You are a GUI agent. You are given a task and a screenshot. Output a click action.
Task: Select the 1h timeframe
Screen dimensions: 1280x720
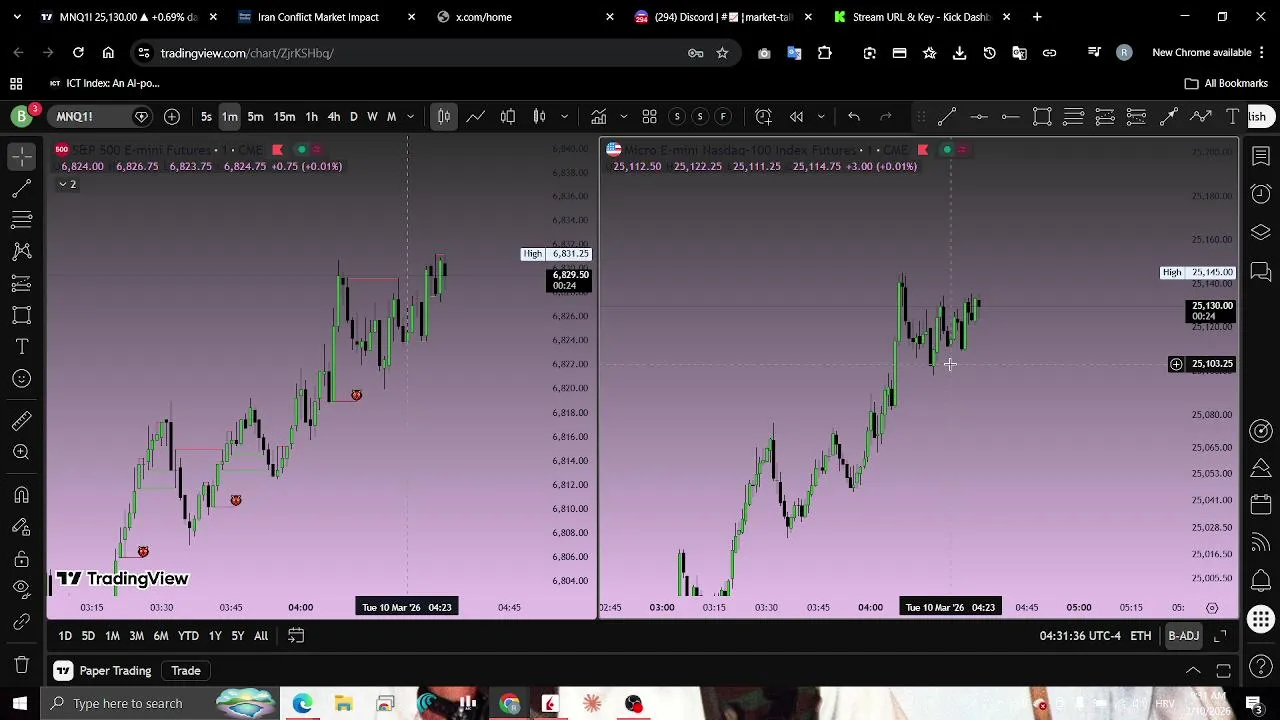click(311, 117)
